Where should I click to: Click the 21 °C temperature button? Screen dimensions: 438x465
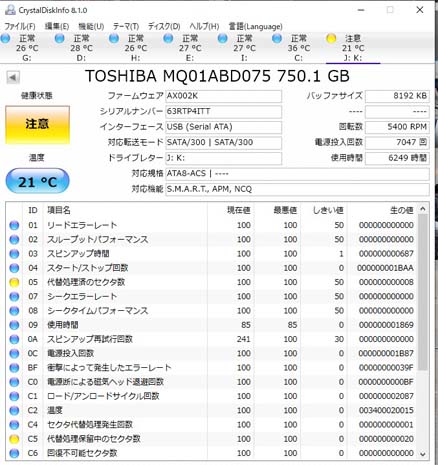[37, 181]
